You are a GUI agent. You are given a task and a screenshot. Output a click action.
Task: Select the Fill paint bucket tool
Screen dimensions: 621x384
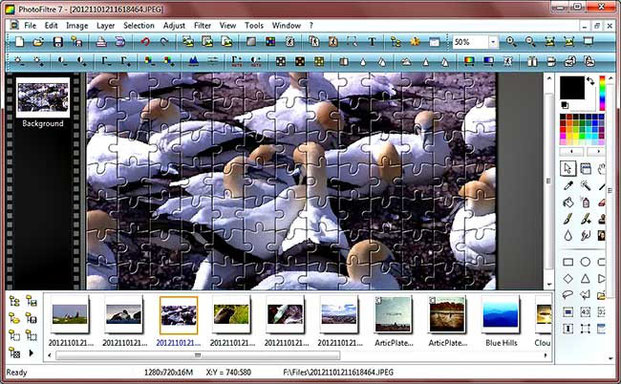click(568, 202)
